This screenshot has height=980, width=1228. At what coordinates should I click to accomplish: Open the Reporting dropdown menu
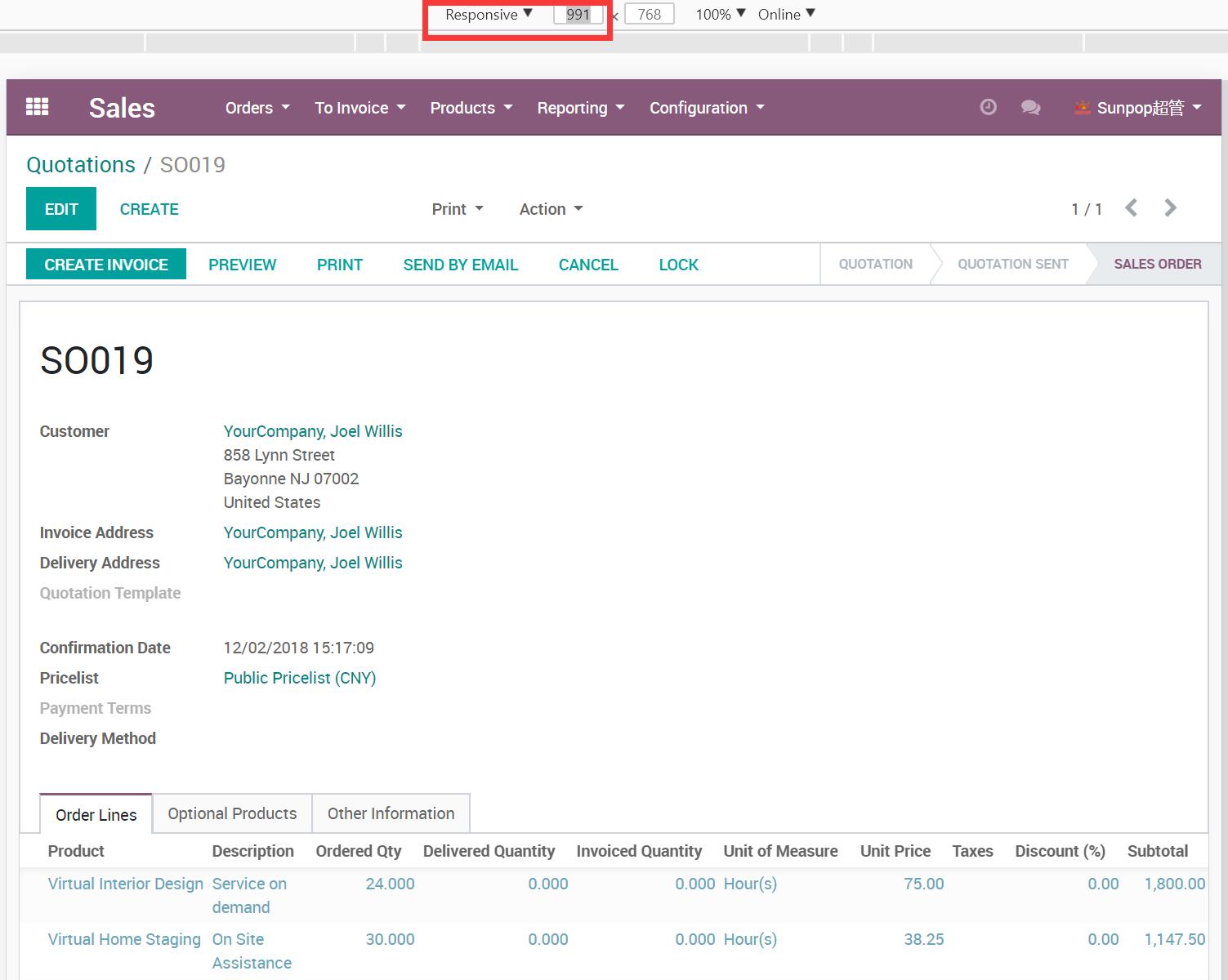(x=580, y=108)
